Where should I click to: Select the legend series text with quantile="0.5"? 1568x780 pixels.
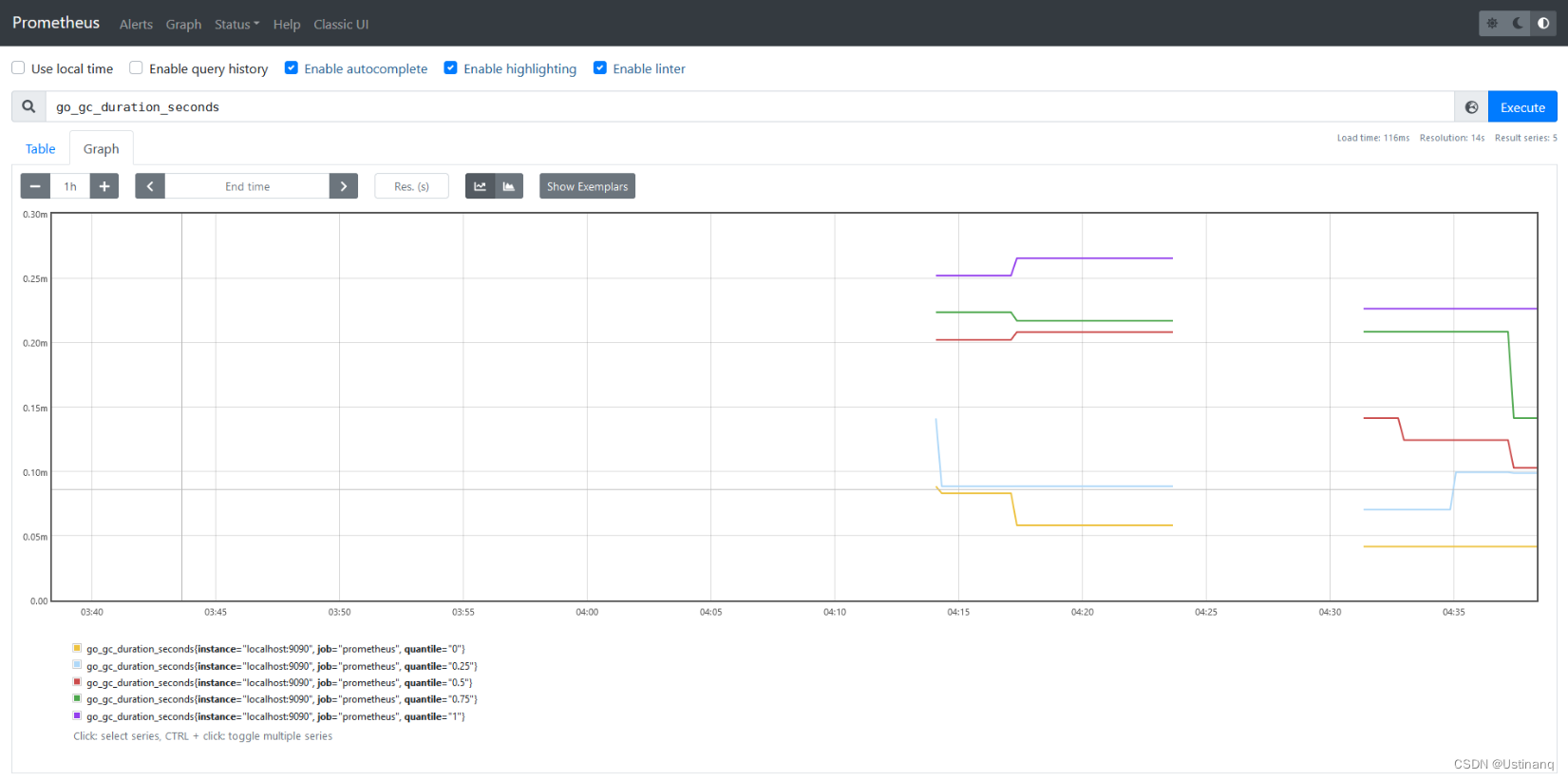pos(279,683)
